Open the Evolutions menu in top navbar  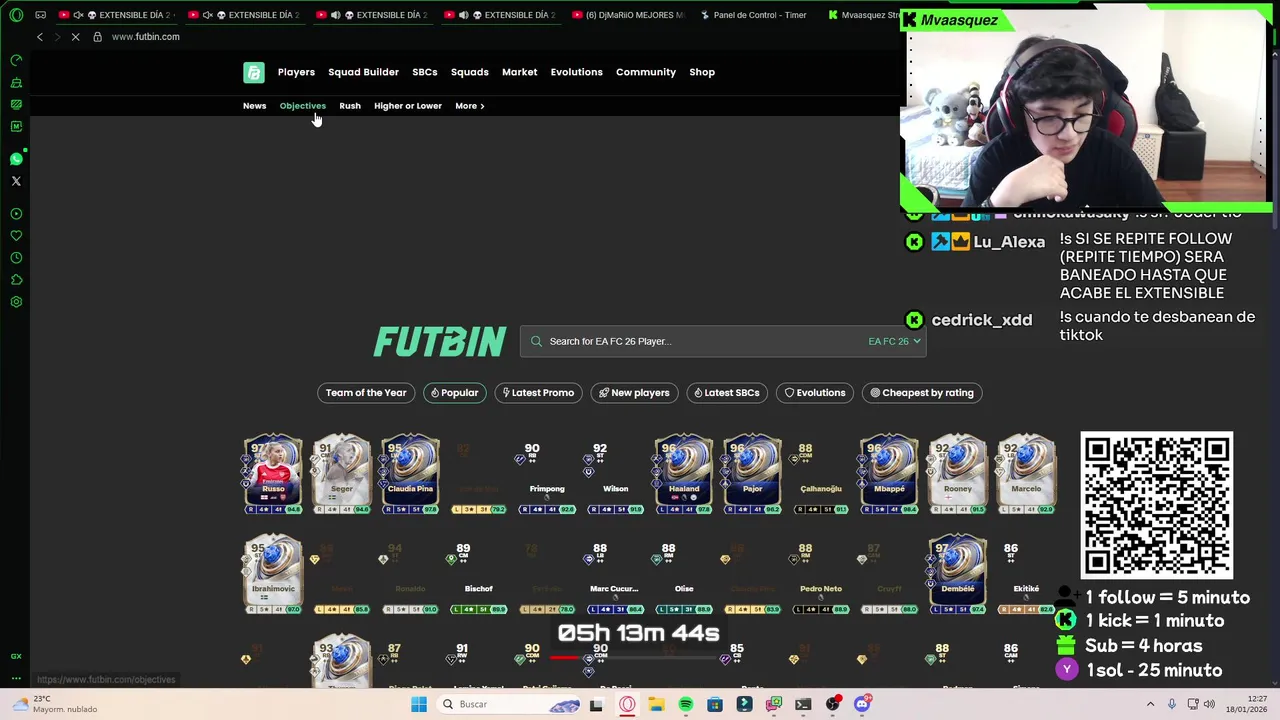pyautogui.click(x=577, y=72)
